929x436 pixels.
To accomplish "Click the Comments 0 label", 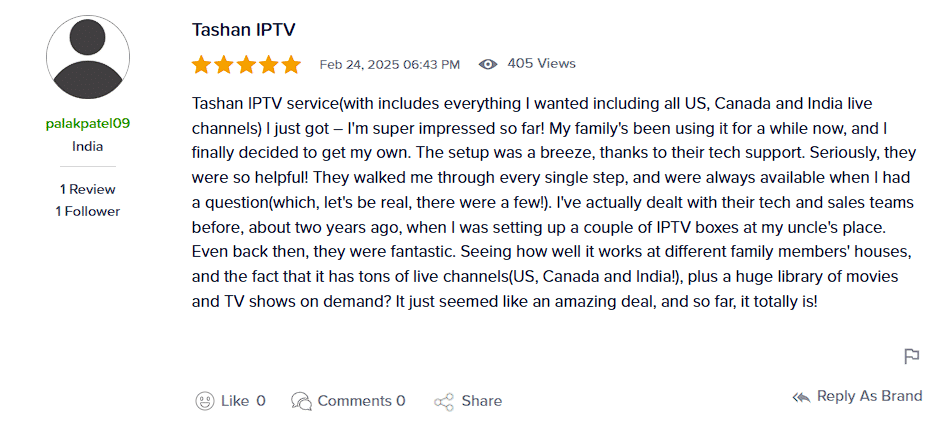I will point(362,401).
